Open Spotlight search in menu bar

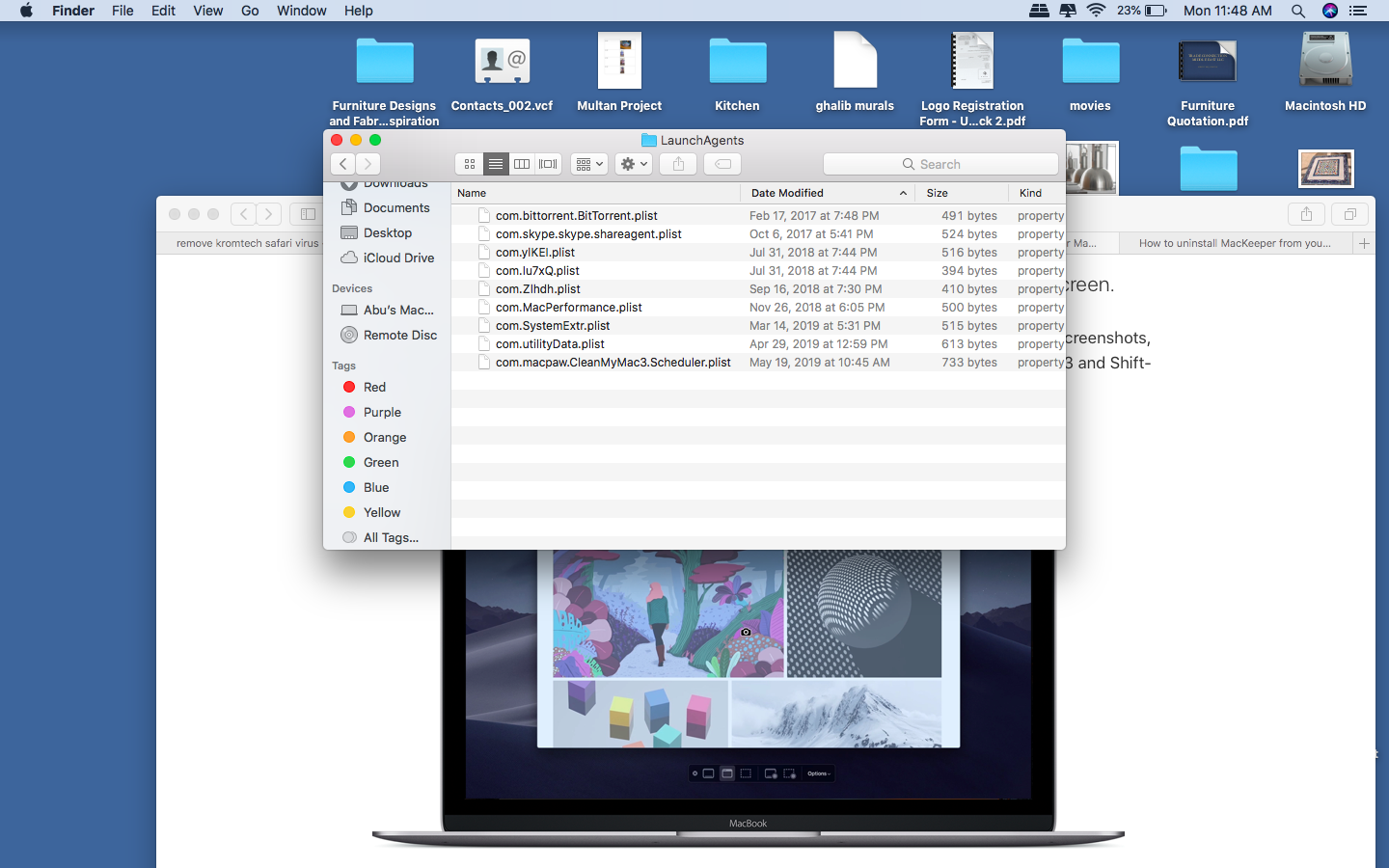[1298, 11]
